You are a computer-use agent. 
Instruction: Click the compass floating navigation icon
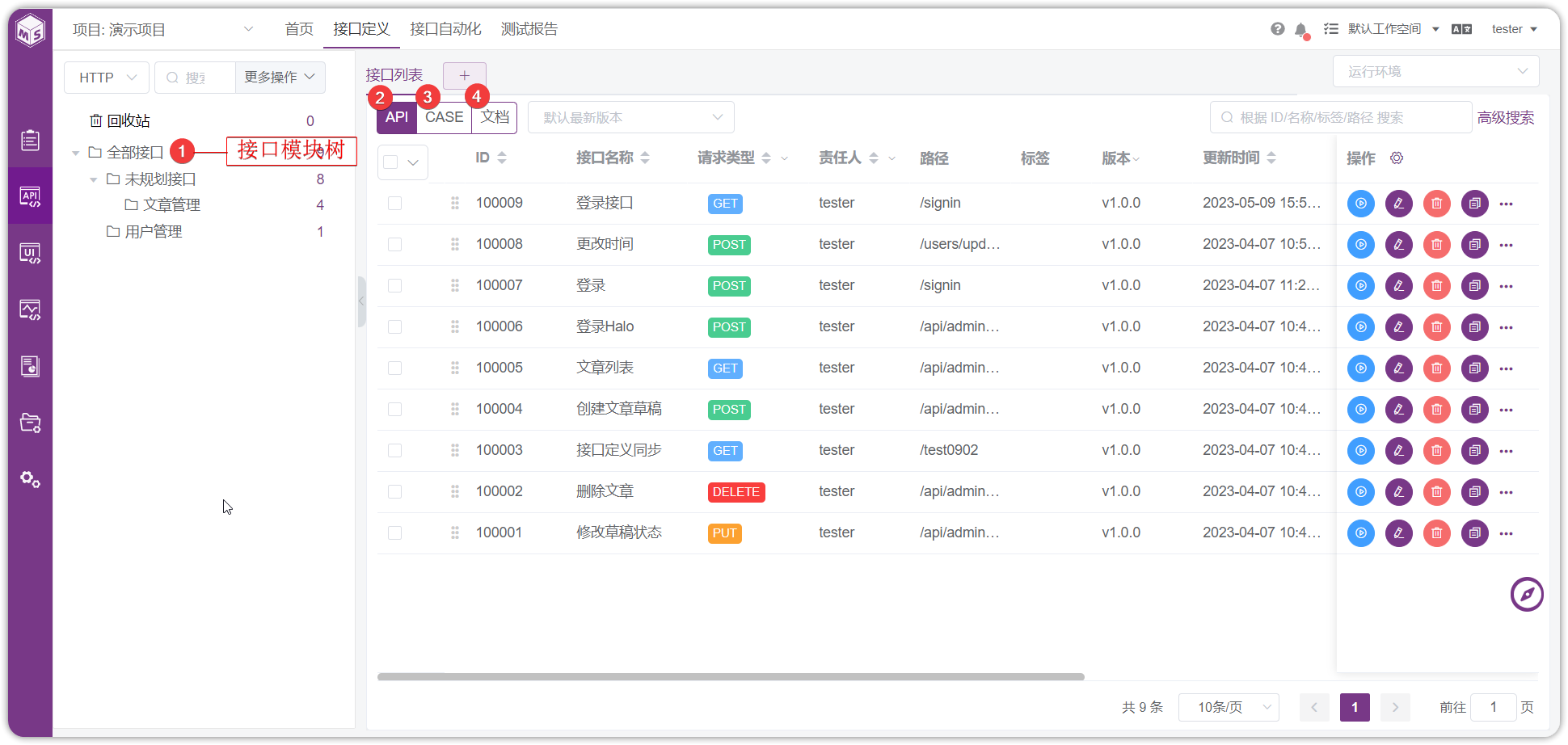tap(1527, 595)
